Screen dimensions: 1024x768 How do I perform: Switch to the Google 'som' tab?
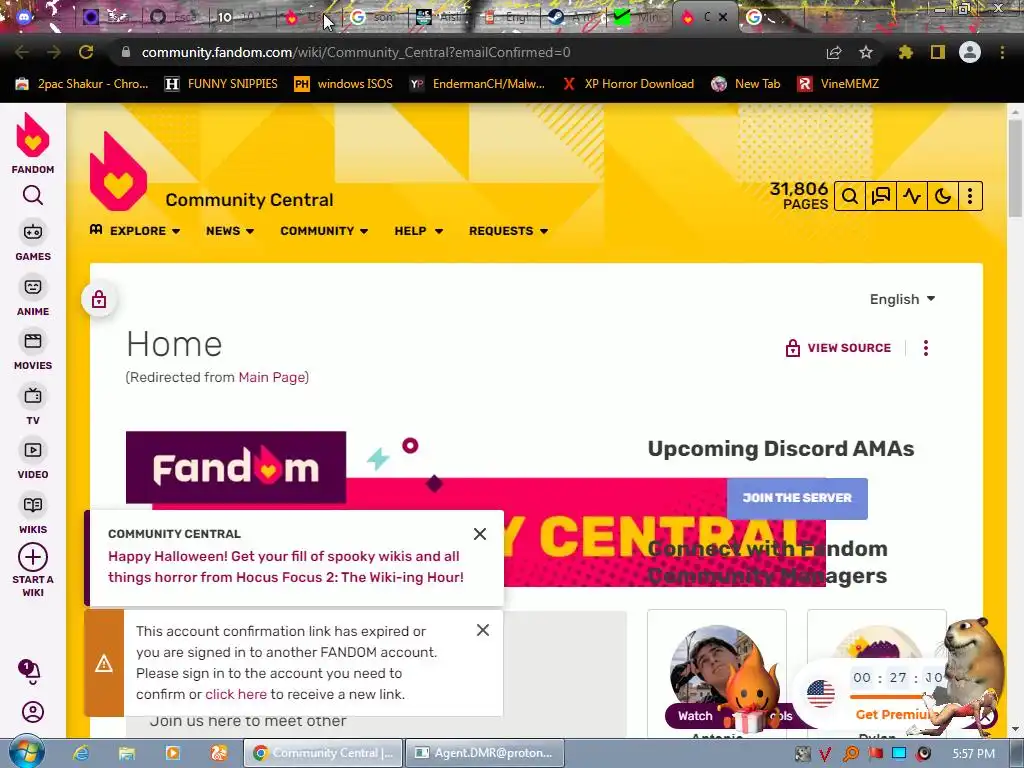tap(374, 18)
